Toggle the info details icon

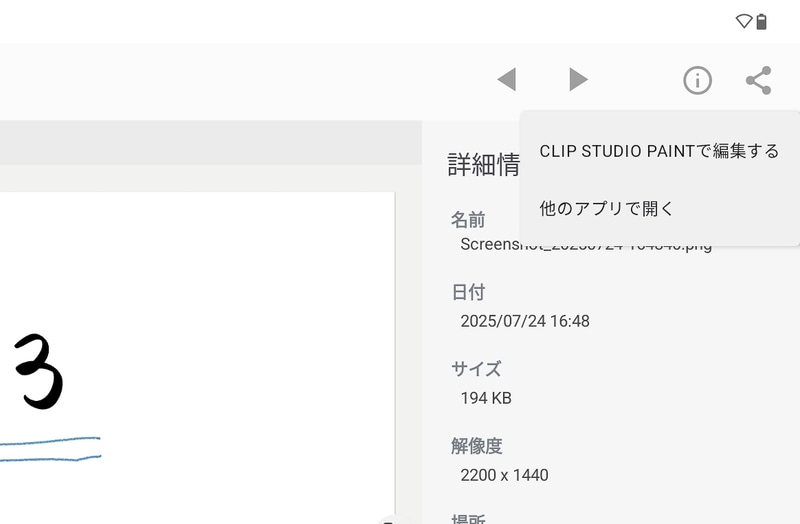pos(697,80)
